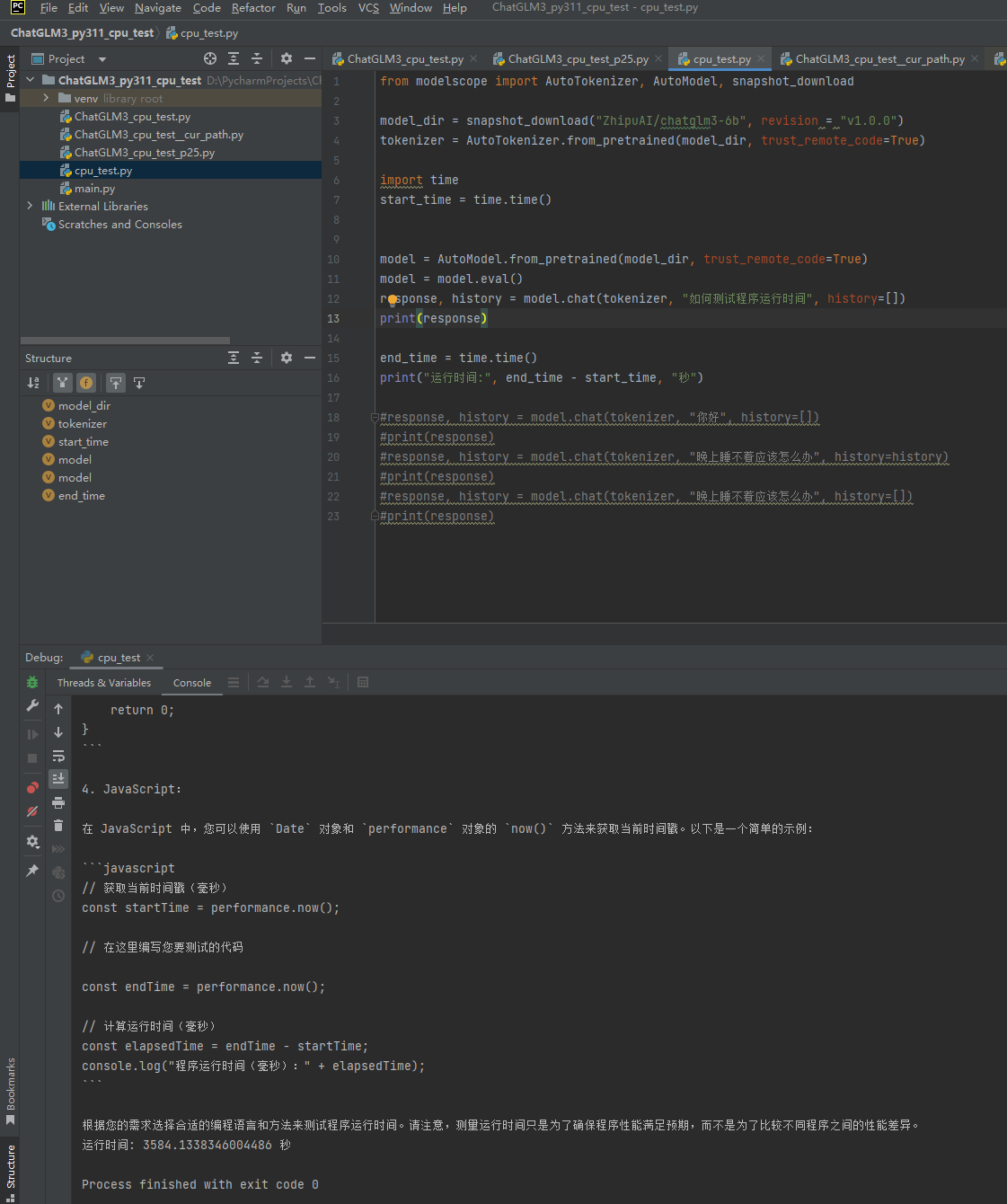Open Project panel gear options

[x=287, y=58]
